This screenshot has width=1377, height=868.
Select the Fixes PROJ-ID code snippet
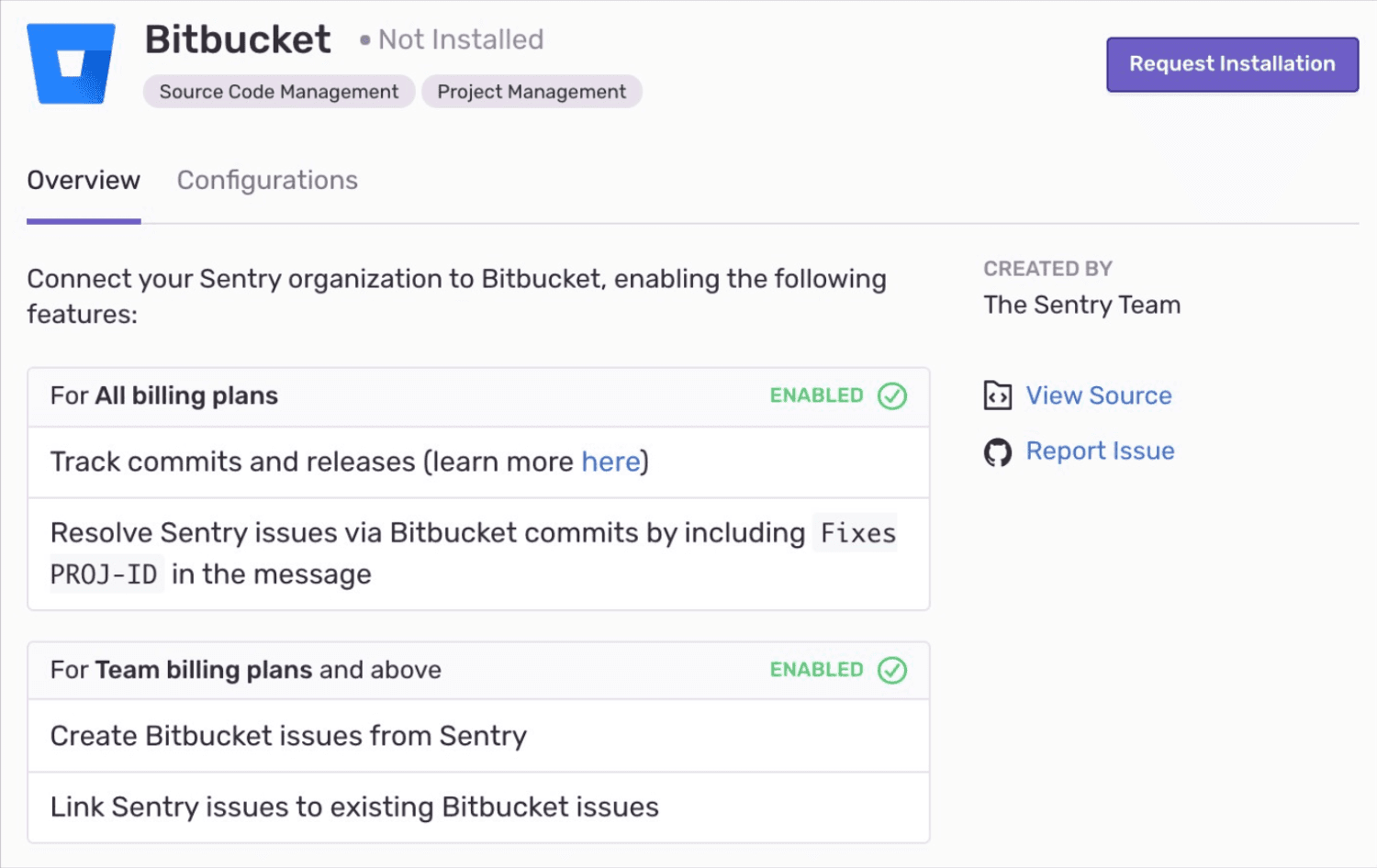tap(854, 532)
